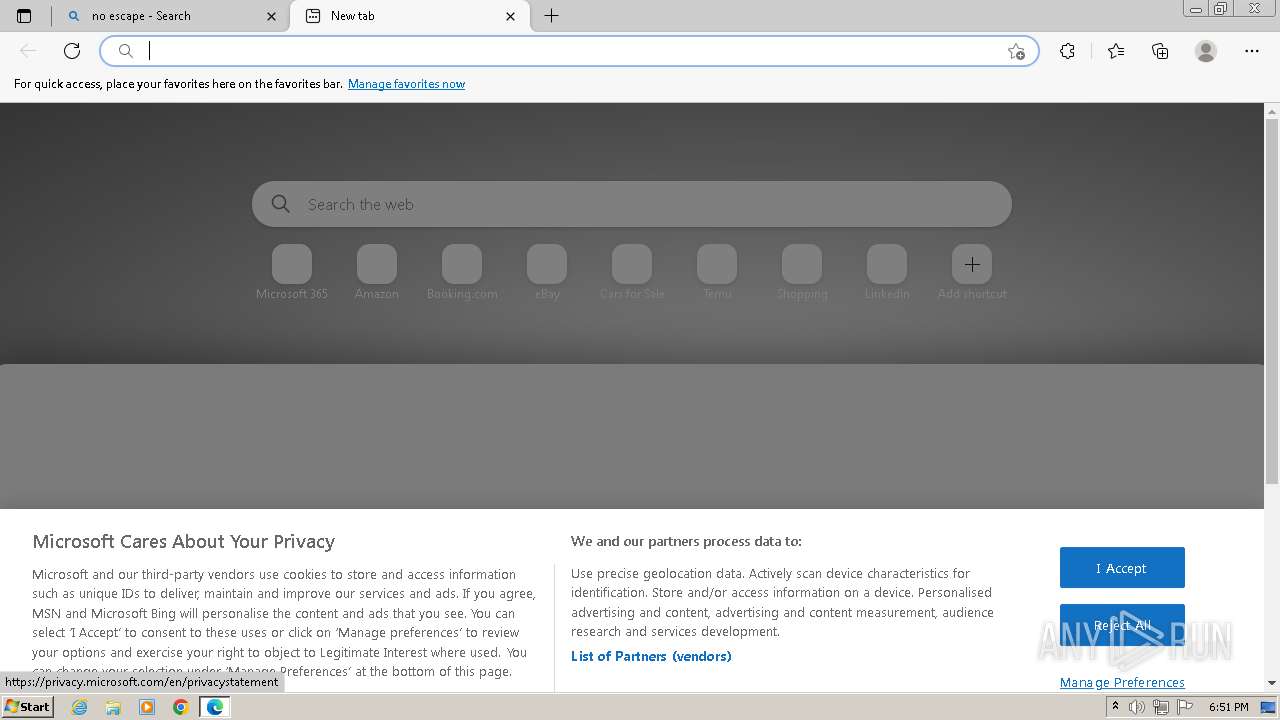Click the 'I Accept' button
The width and height of the screenshot is (1280, 720).
tap(1122, 568)
